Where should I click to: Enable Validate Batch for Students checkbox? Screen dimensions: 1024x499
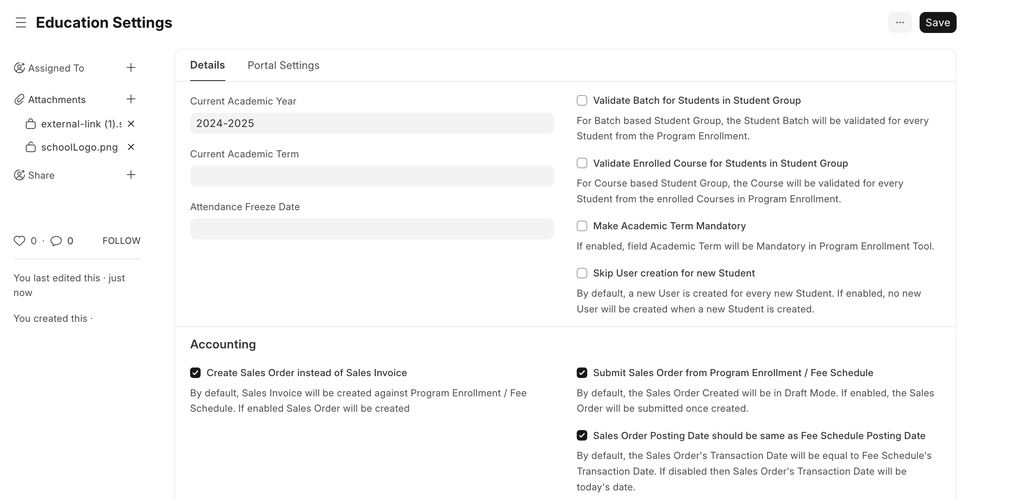coord(582,100)
